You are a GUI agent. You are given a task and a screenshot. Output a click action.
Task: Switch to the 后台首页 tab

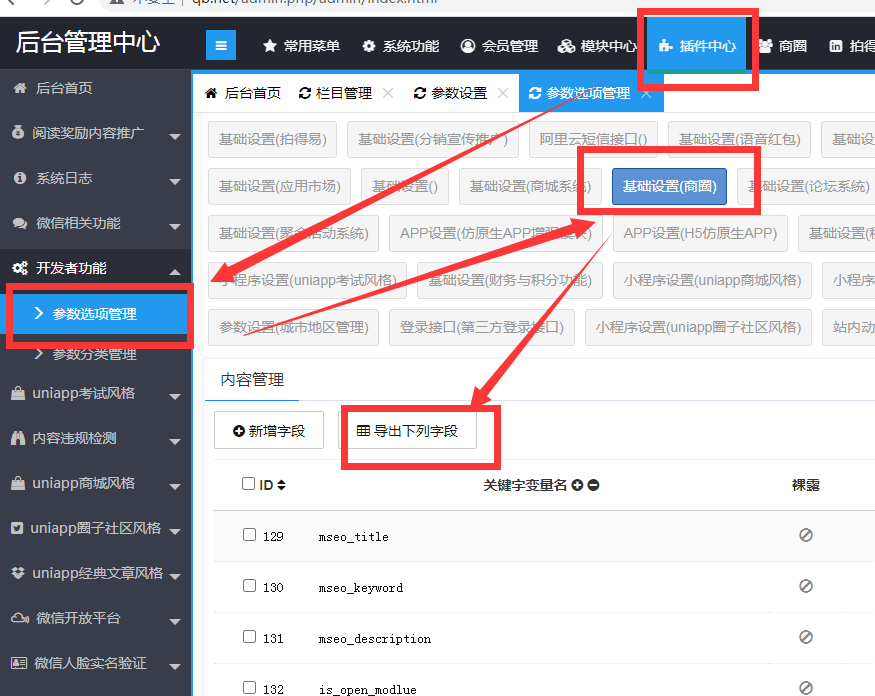(x=243, y=93)
